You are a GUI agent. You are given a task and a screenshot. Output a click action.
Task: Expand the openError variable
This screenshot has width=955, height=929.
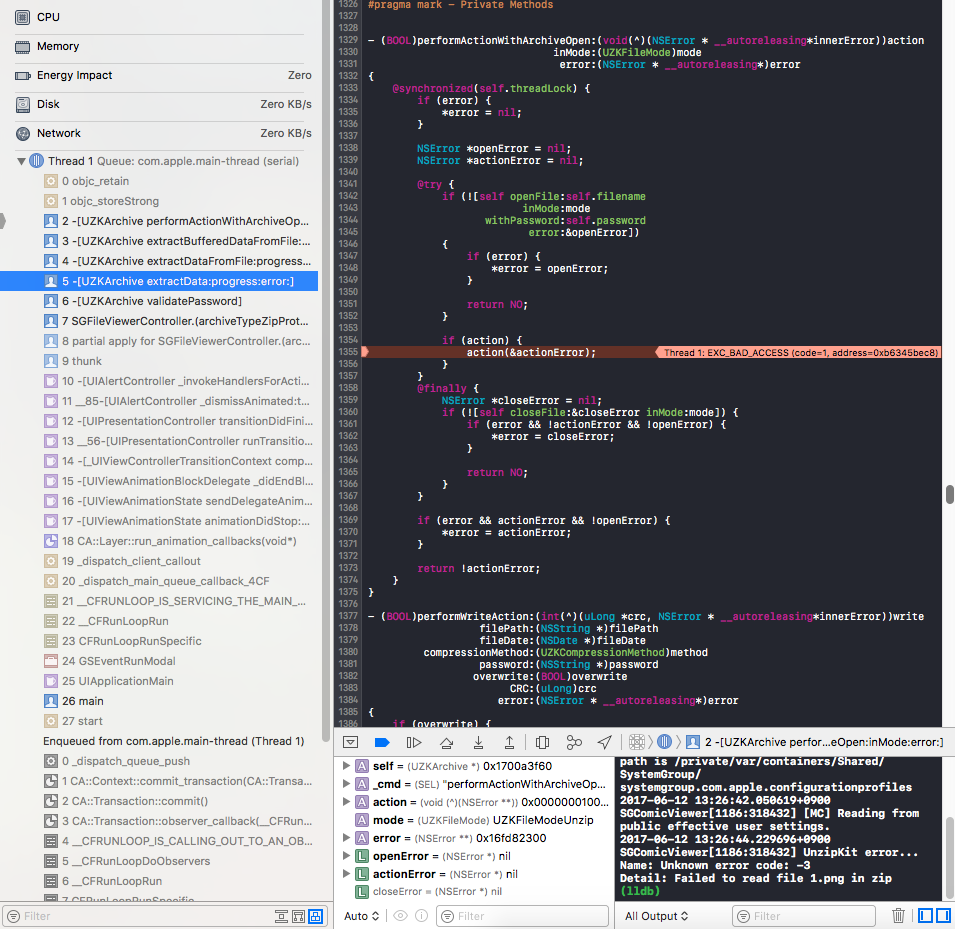pyautogui.click(x=346, y=856)
